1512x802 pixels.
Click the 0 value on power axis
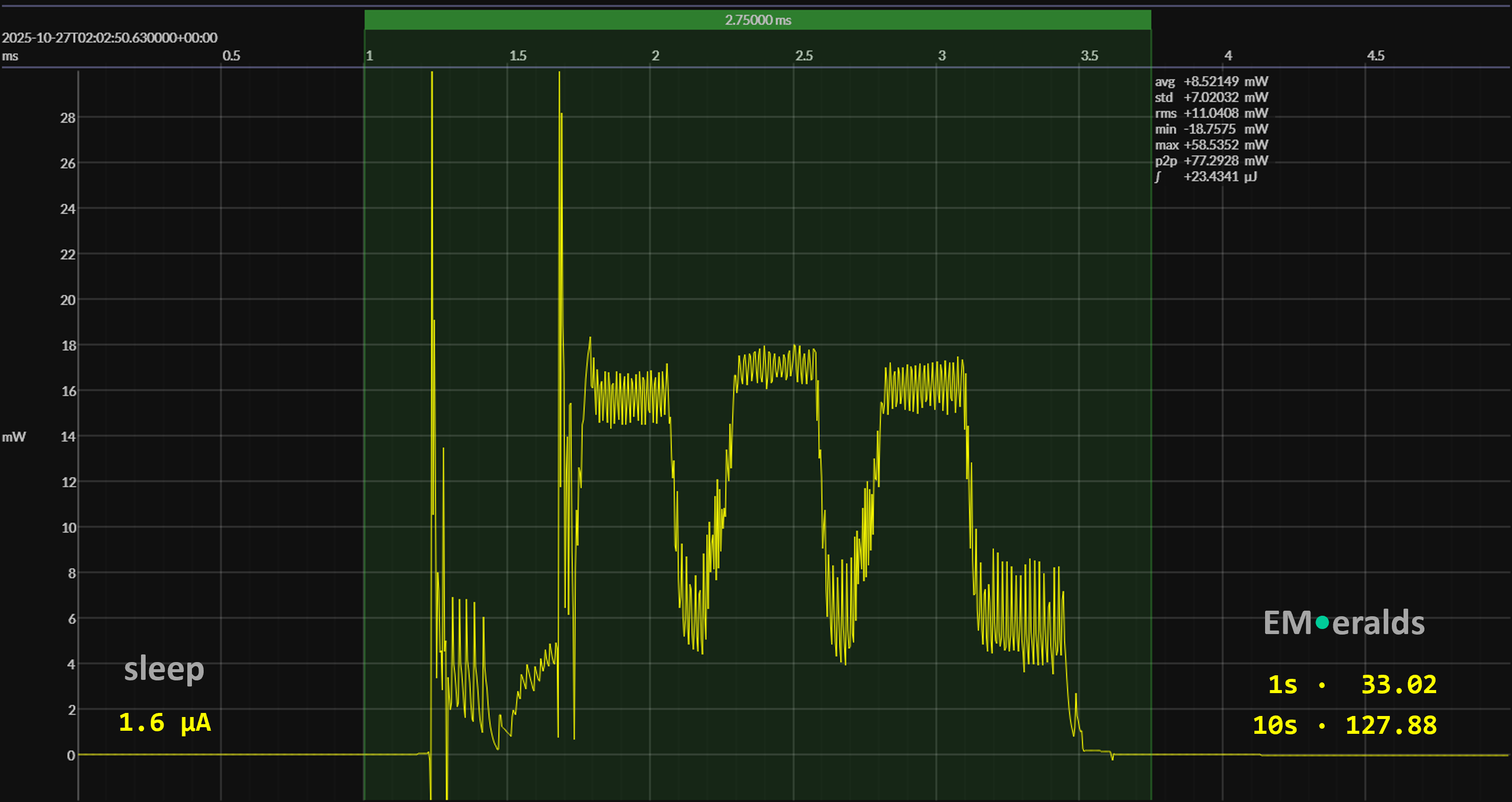pyautogui.click(x=70, y=756)
